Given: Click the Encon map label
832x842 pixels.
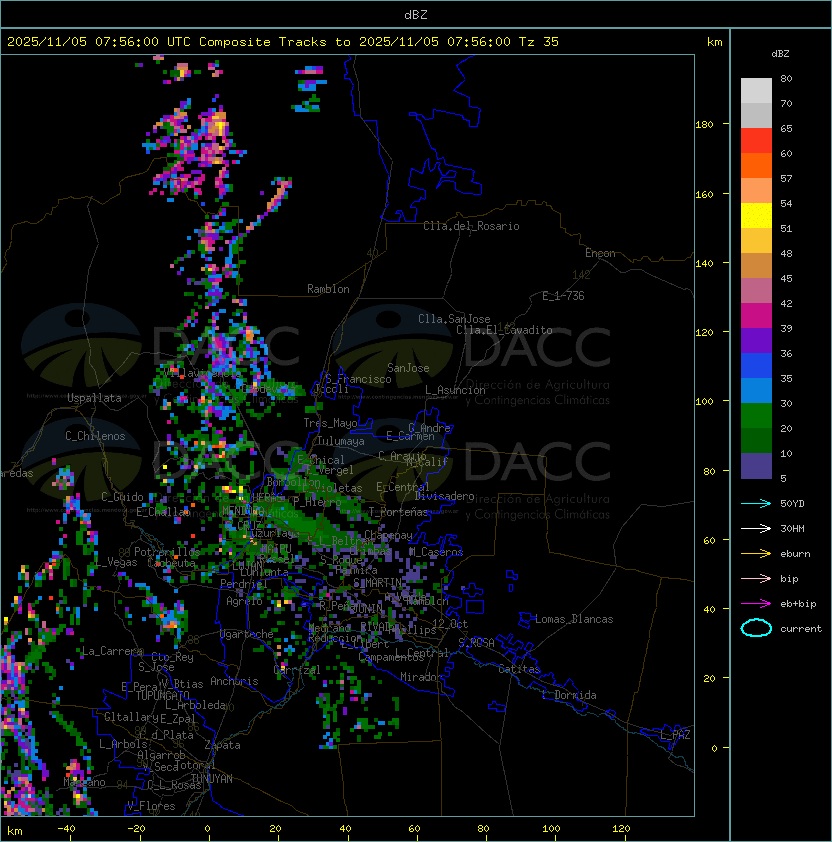Looking at the screenshot, I should coord(600,253).
